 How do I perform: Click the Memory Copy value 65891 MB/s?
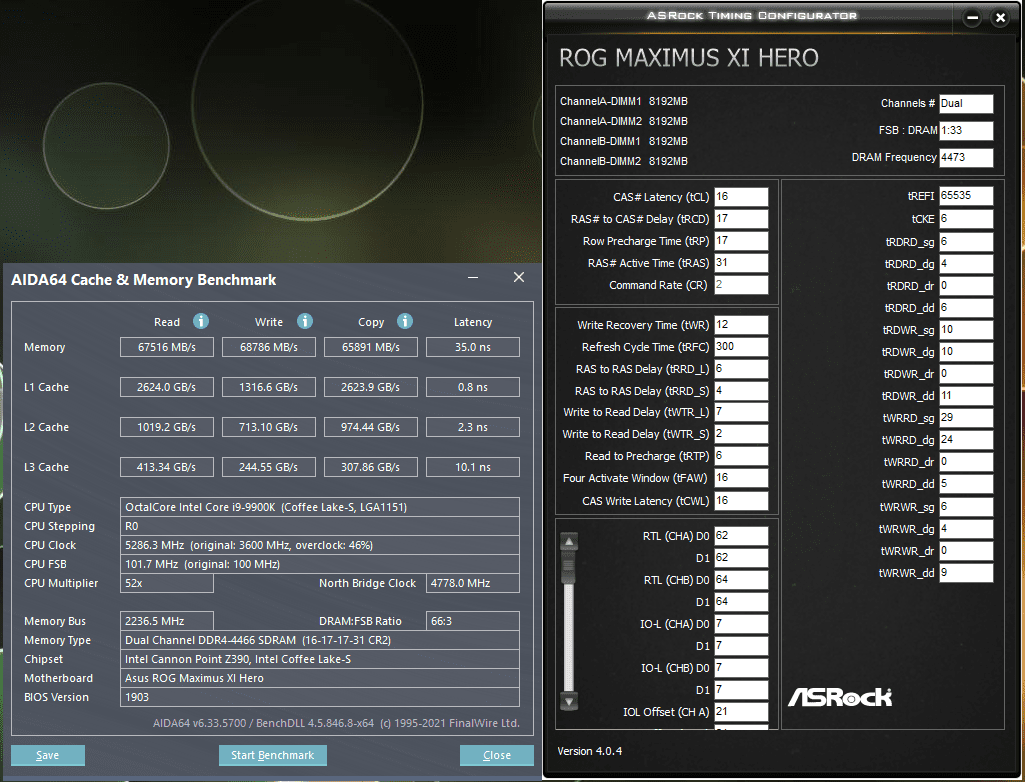coord(371,347)
